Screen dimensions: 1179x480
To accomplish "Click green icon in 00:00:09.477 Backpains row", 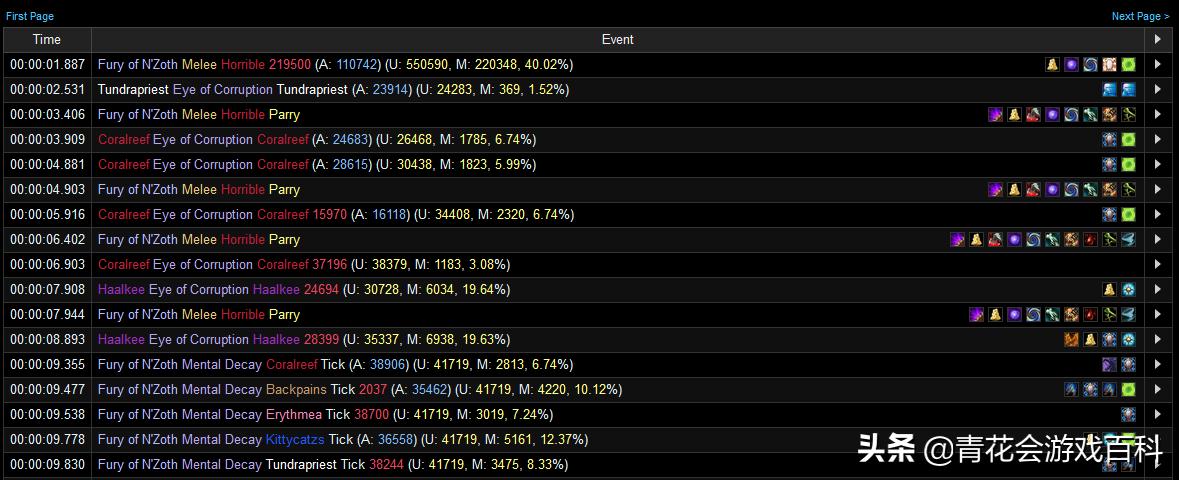I will pyautogui.click(x=1129, y=389).
